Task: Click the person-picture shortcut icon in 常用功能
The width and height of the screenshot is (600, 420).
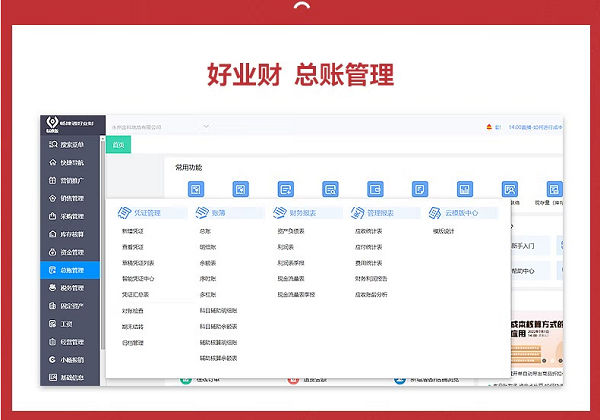Action: point(510,189)
